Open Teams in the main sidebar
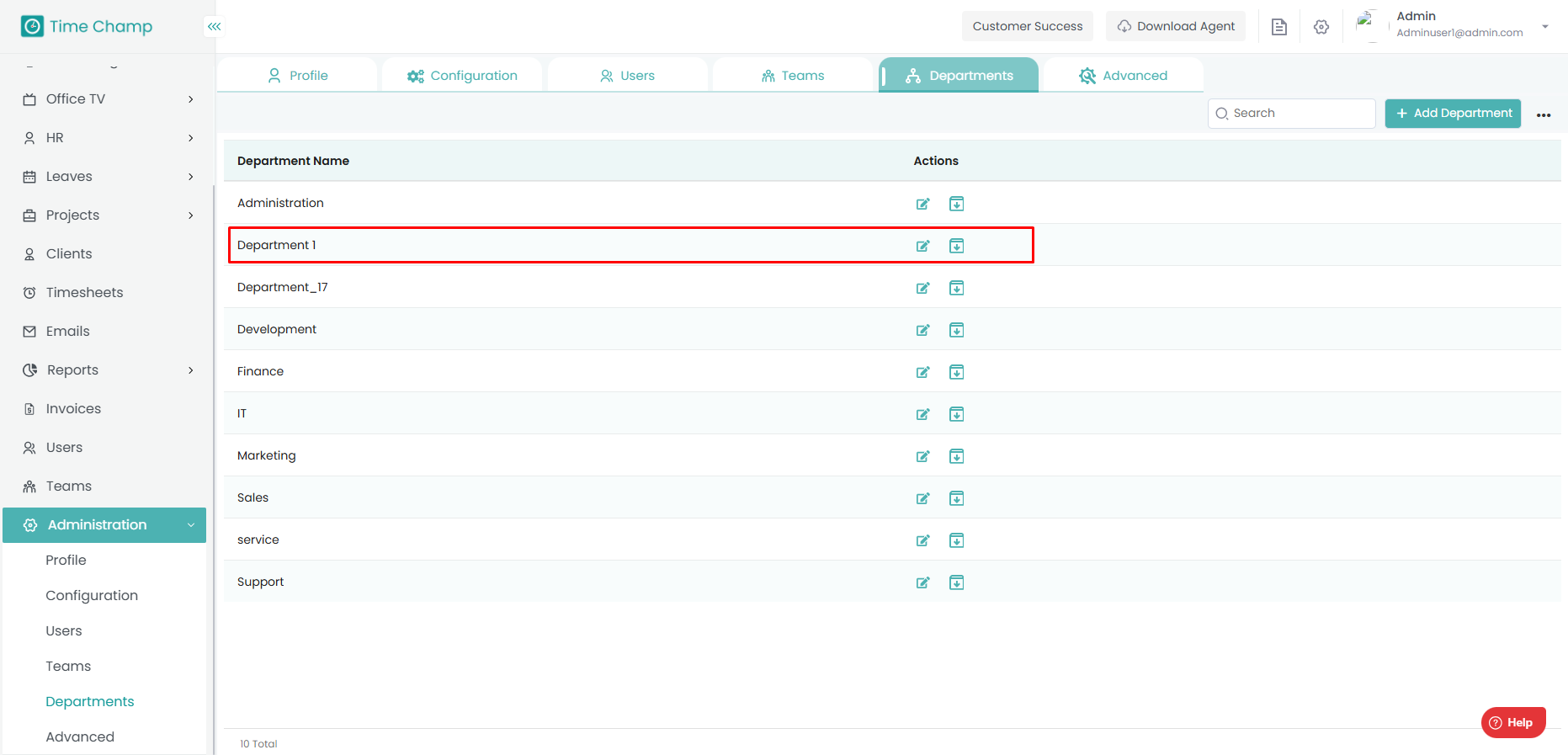This screenshot has width=1568, height=755. (x=68, y=486)
